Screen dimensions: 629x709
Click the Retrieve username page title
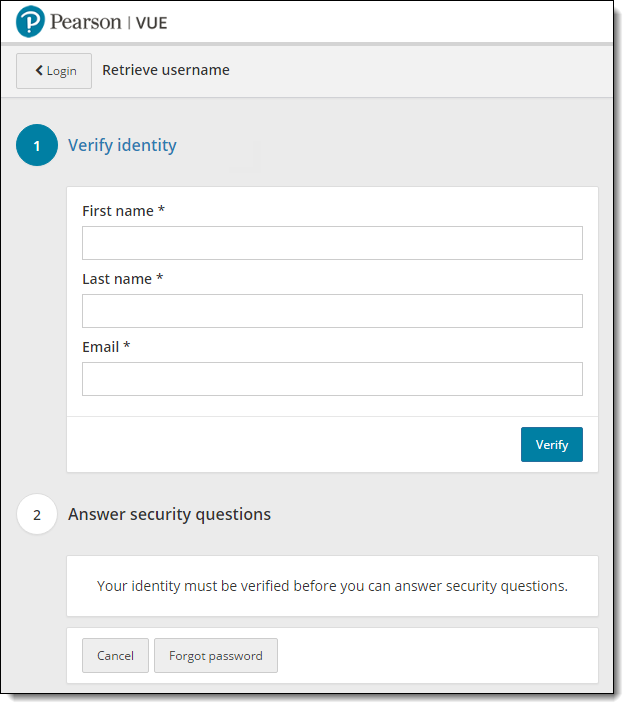point(167,71)
